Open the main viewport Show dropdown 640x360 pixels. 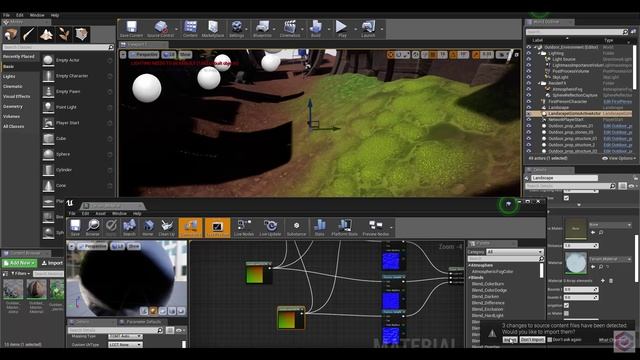coord(185,54)
